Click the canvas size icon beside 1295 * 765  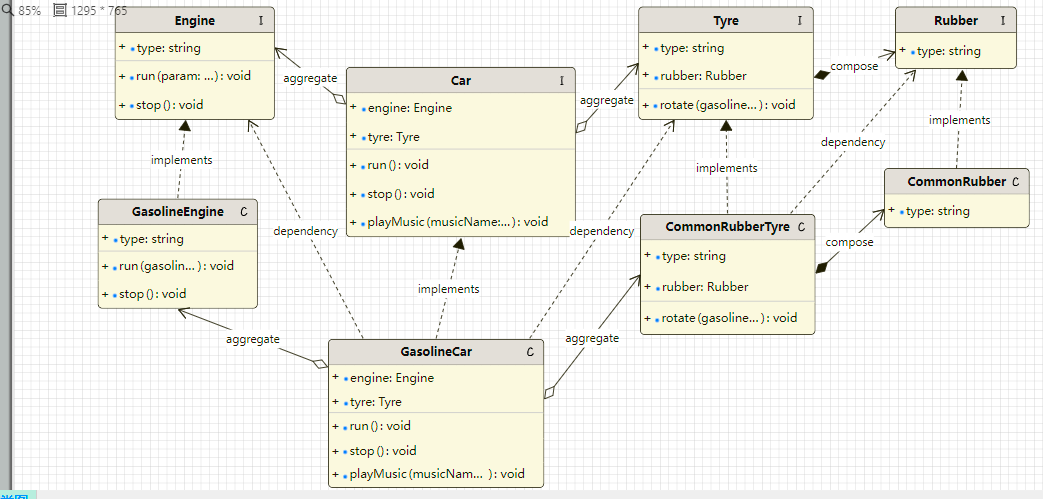click(x=60, y=10)
